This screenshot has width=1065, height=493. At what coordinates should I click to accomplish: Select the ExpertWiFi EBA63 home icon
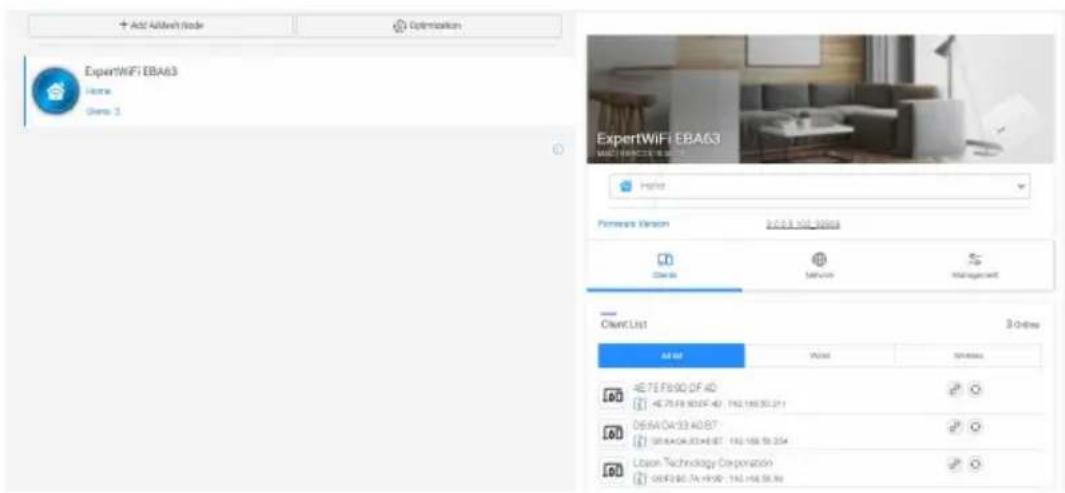point(56,92)
